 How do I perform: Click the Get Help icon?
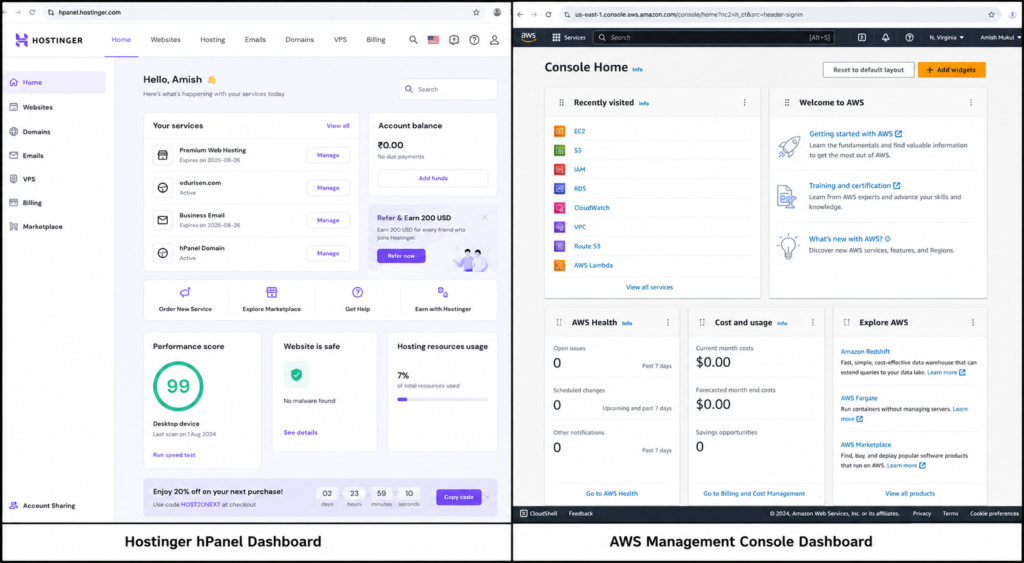point(357,292)
